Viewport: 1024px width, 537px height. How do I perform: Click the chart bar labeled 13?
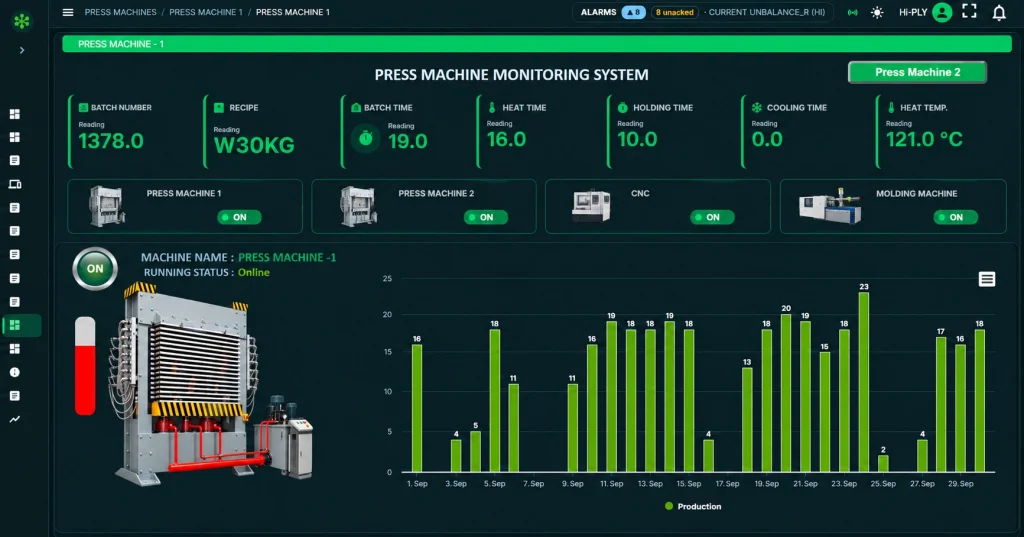pyautogui.click(x=747, y=420)
